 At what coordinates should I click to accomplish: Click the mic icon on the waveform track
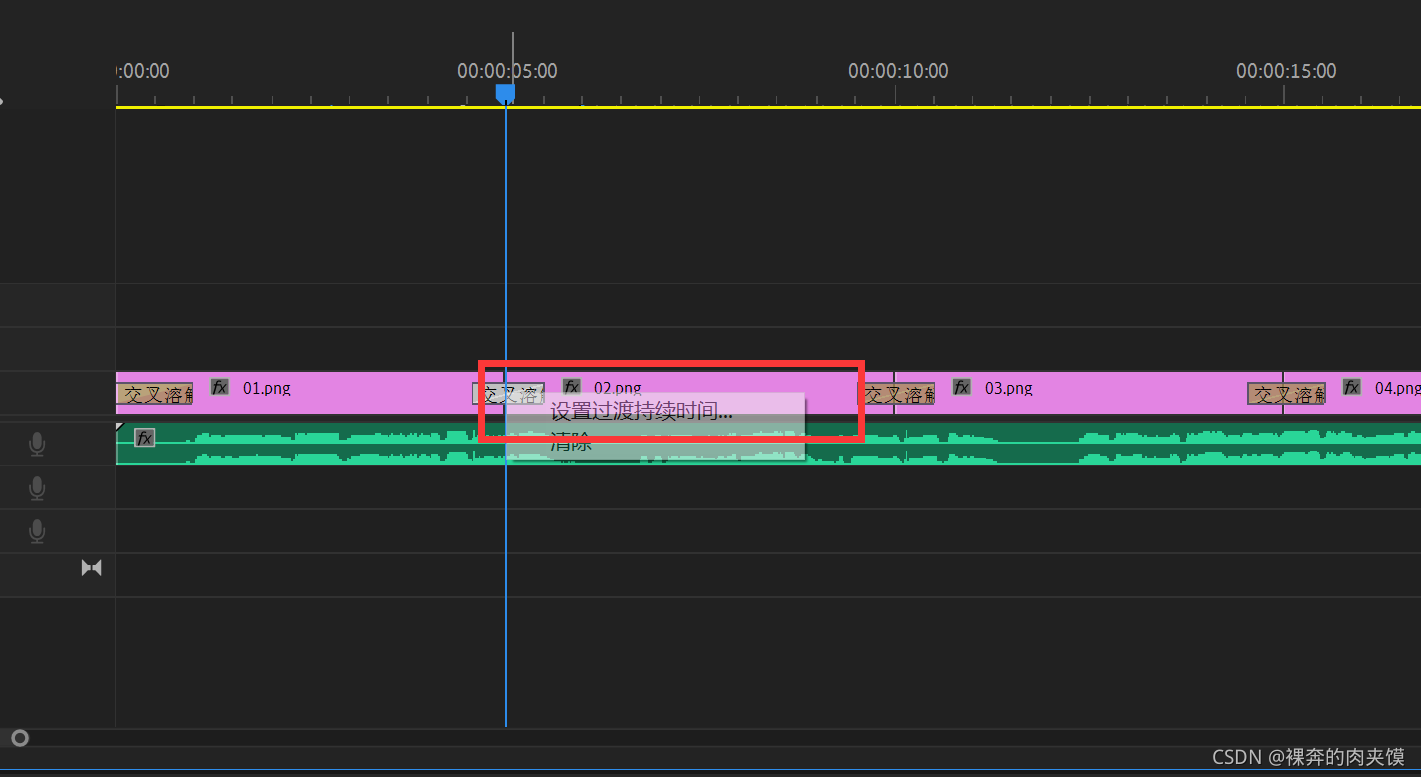pos(37,444)
